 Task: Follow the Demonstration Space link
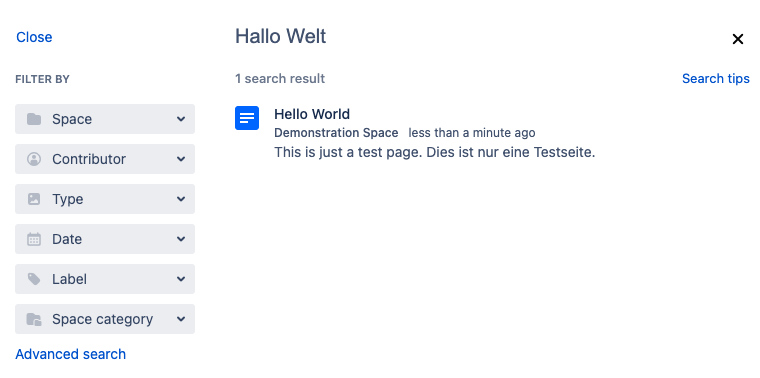click(x=336, y=133)
